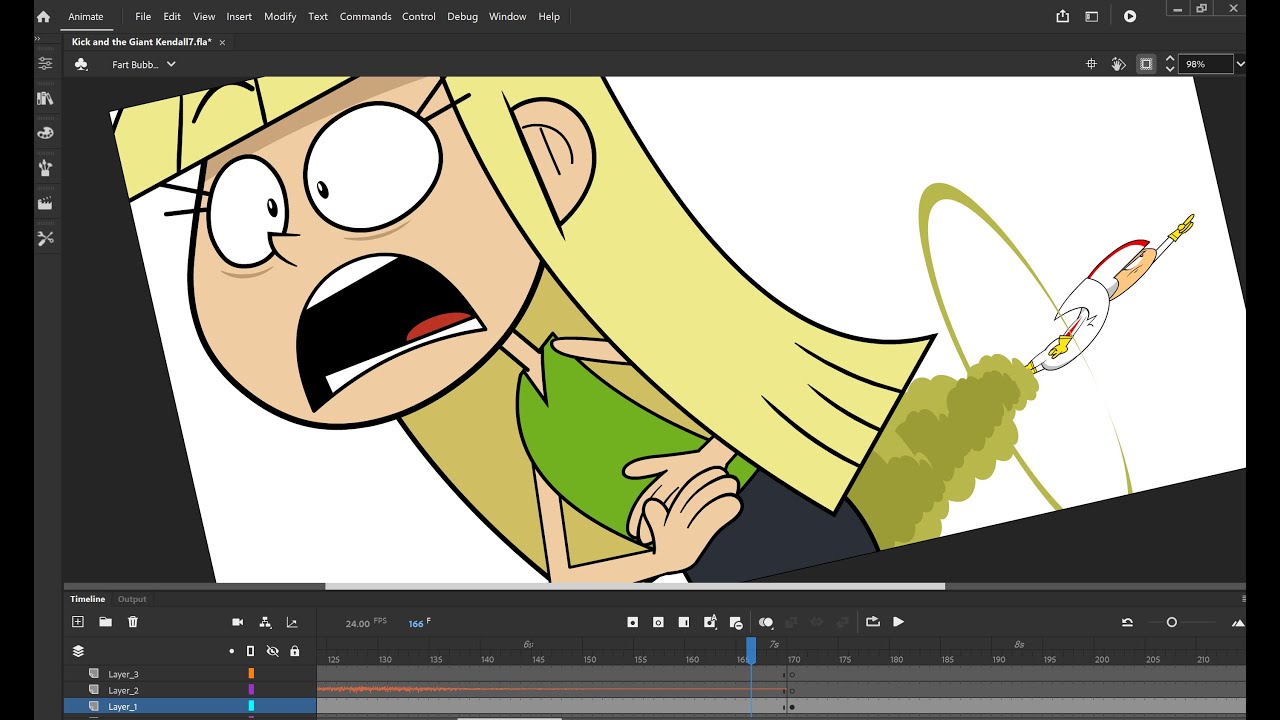The width and height of the screenshot is (1280, 720).
Task: Open the timeline panel options menu
Action: [1243, 599]
